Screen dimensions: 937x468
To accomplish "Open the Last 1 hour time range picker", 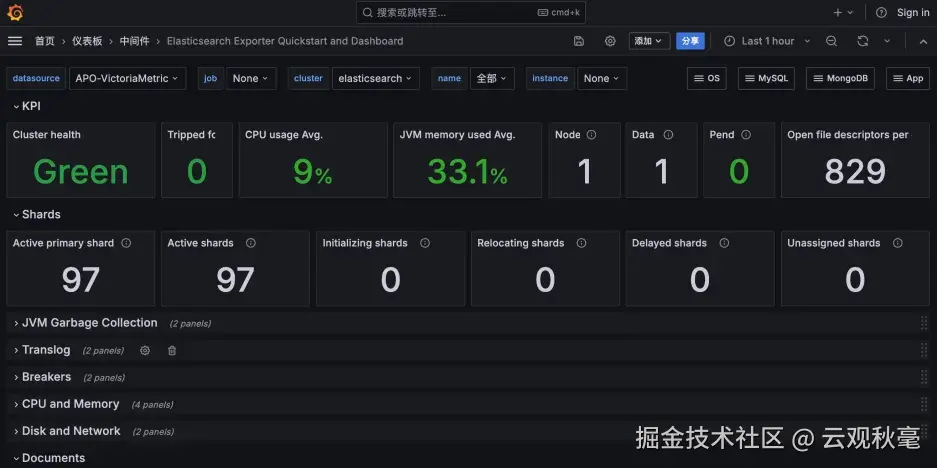I will [767, 41].
